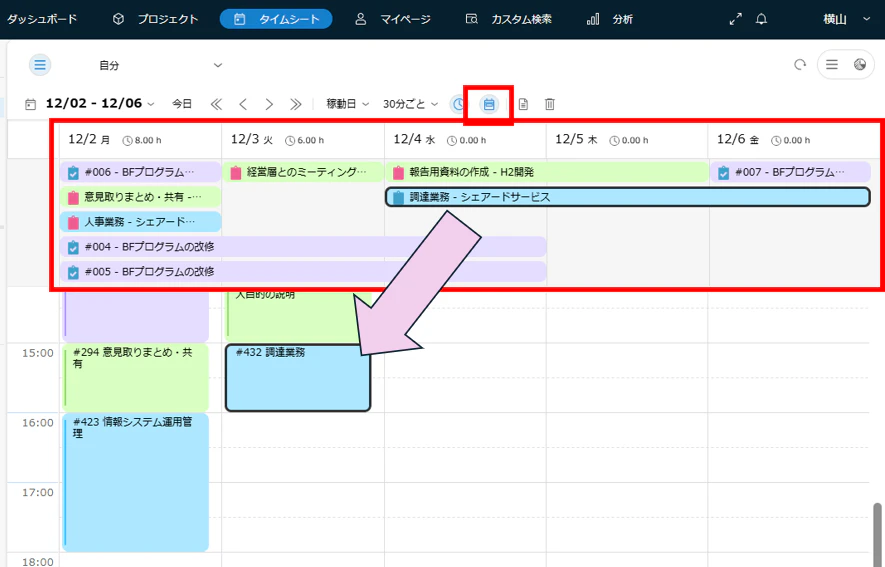Click checked clipboard icon on #007 task
This screenshot has width=885, height=567.
[x=723, y=173]
